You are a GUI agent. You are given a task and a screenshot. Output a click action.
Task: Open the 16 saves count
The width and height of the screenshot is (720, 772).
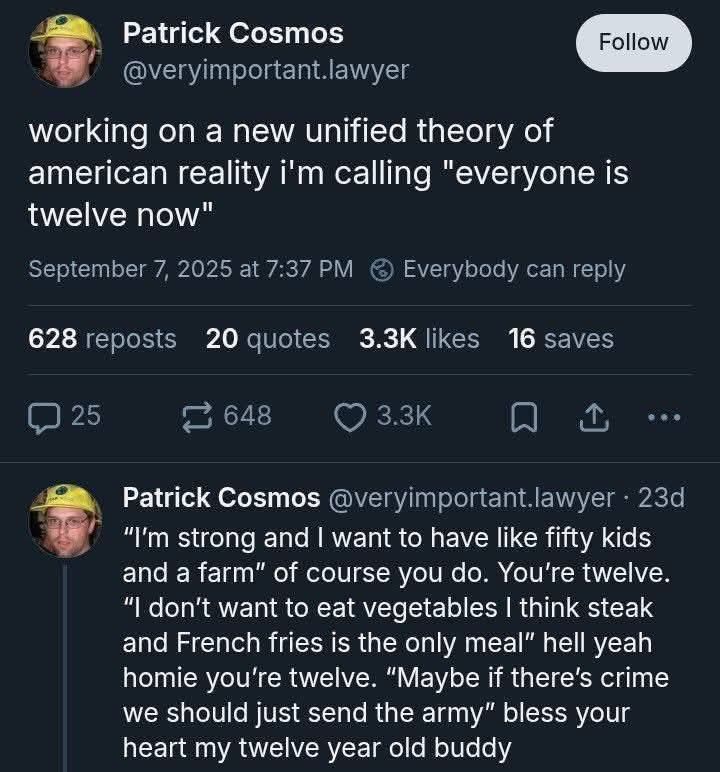(x=561, y=339)
